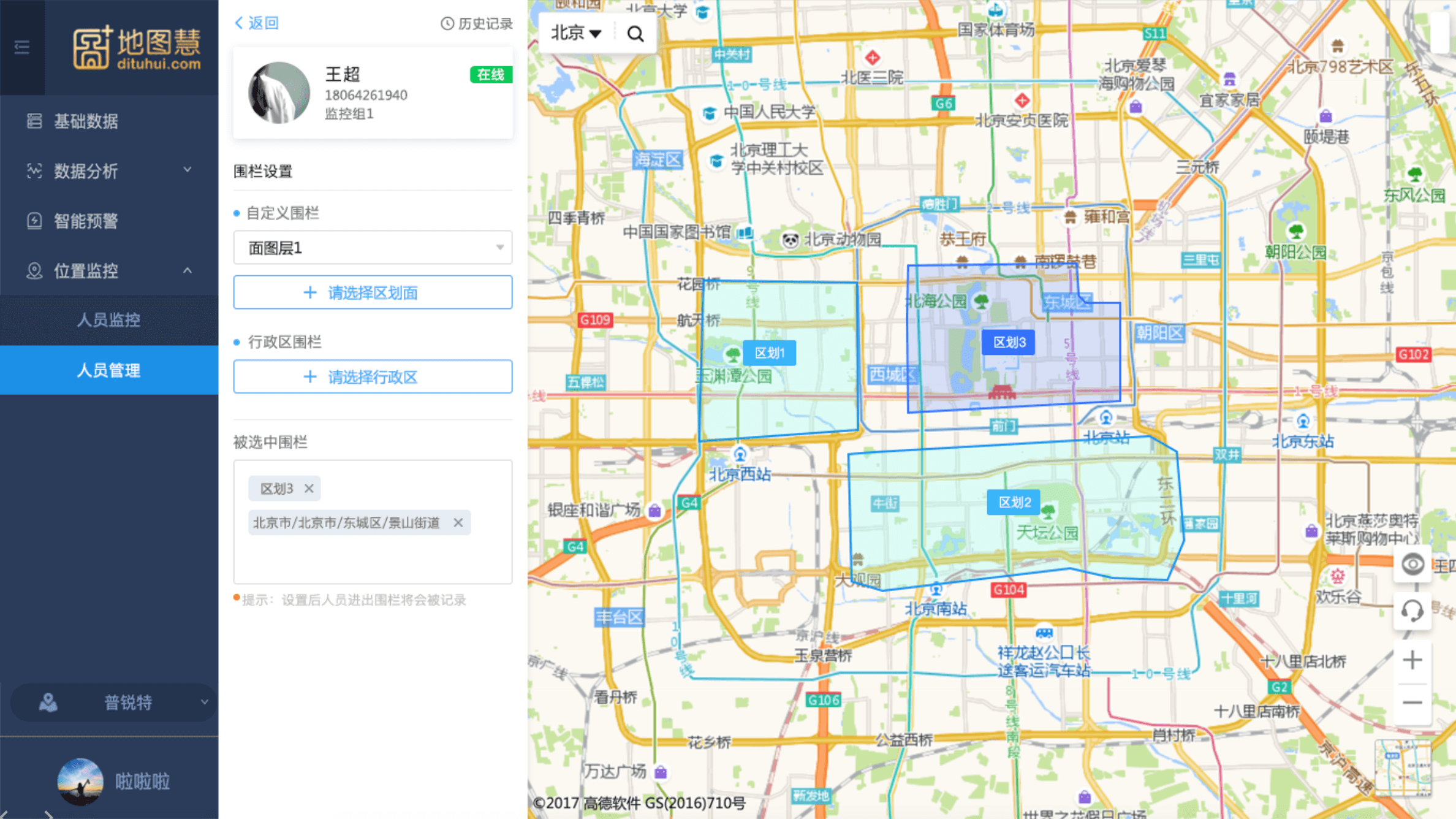This screenshot has width=1456, height=819.
Task: Click the hamburger menu collapse icon
Action: point(22,47)
